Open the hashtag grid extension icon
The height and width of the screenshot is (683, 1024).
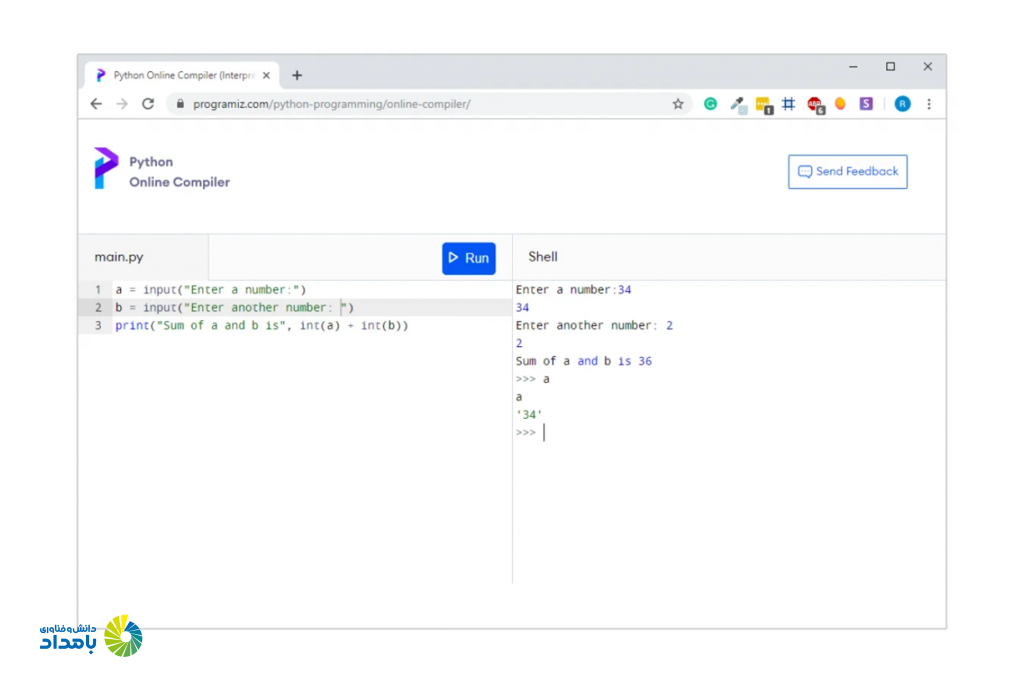pyautogui.click(x=789, y=104)
